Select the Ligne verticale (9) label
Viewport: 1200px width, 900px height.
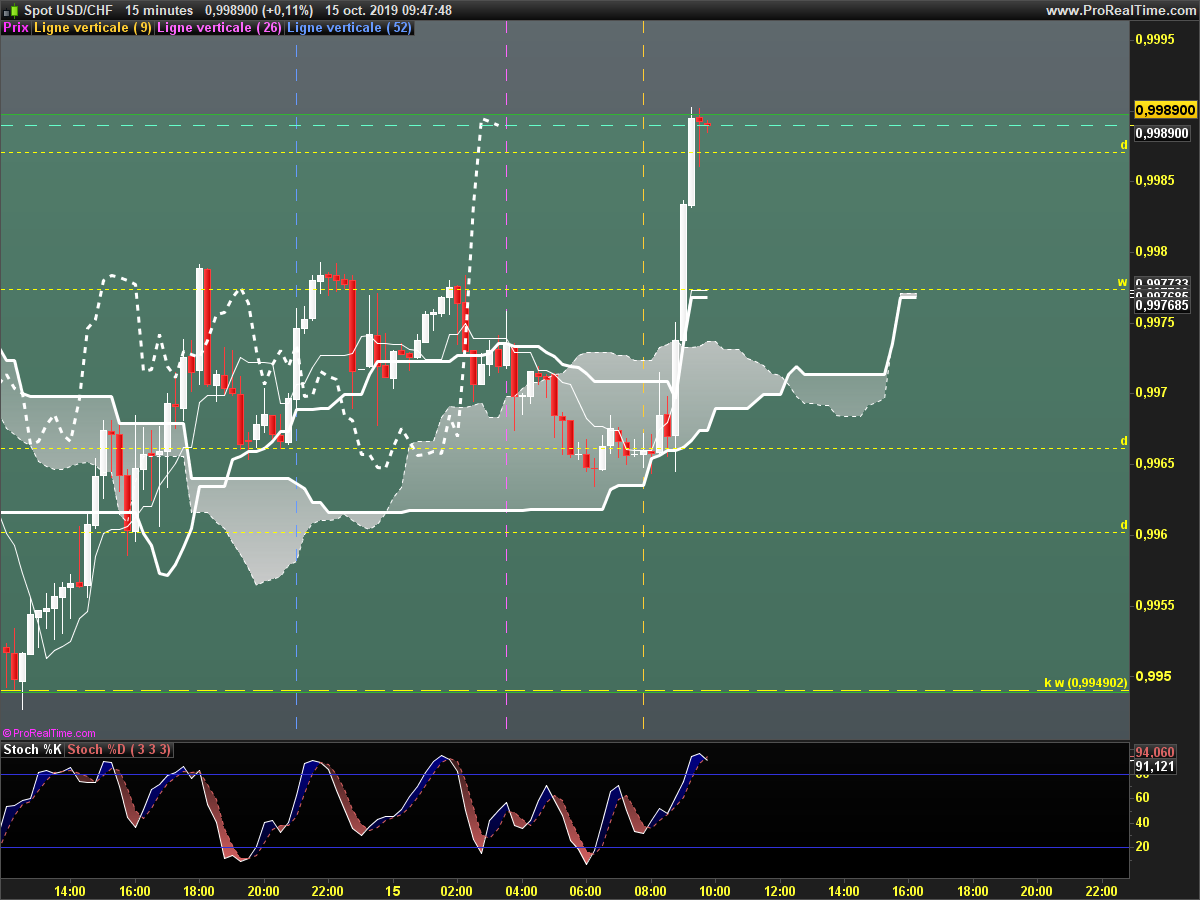point(93,28)
